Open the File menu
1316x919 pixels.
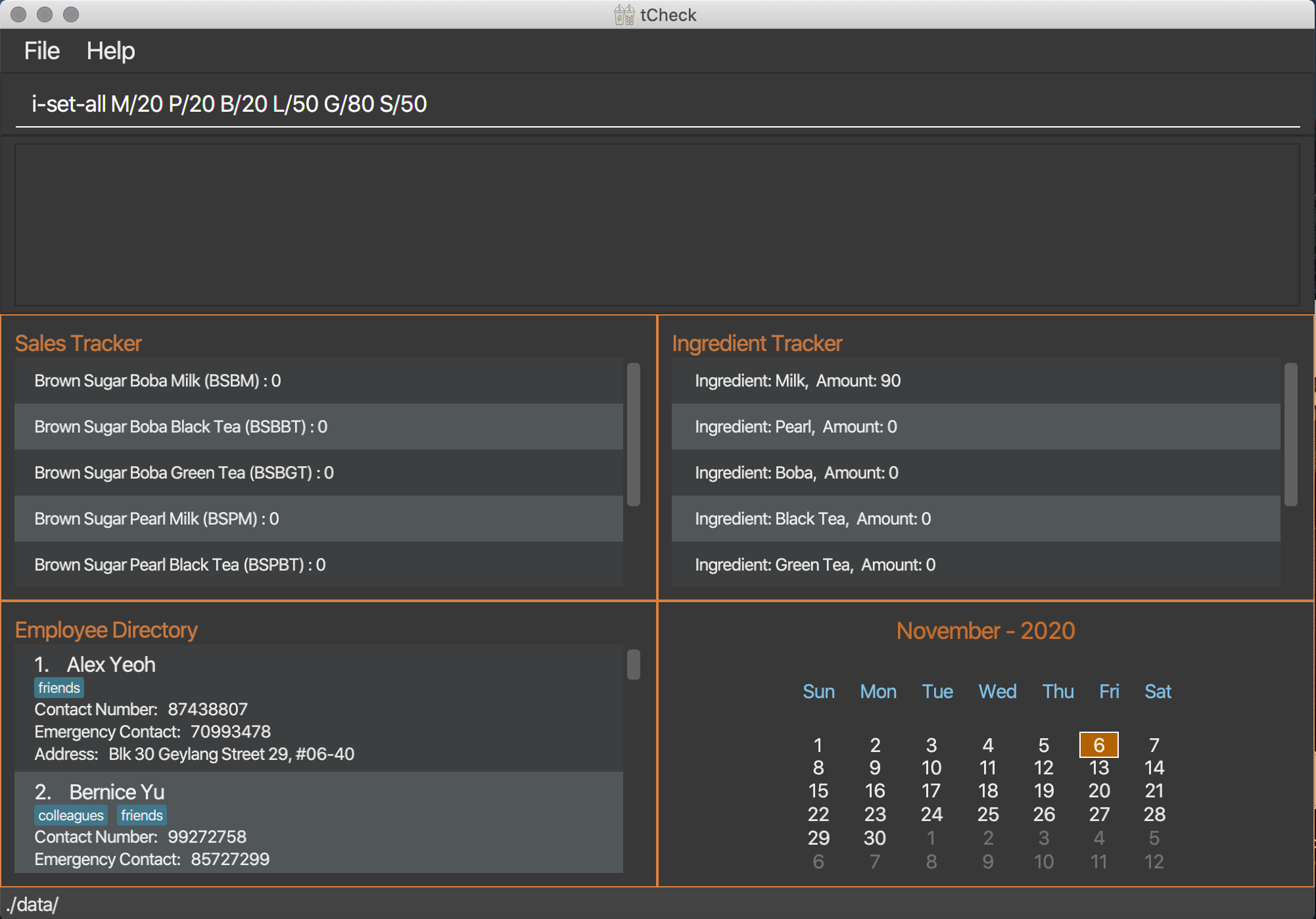[42, 51]
